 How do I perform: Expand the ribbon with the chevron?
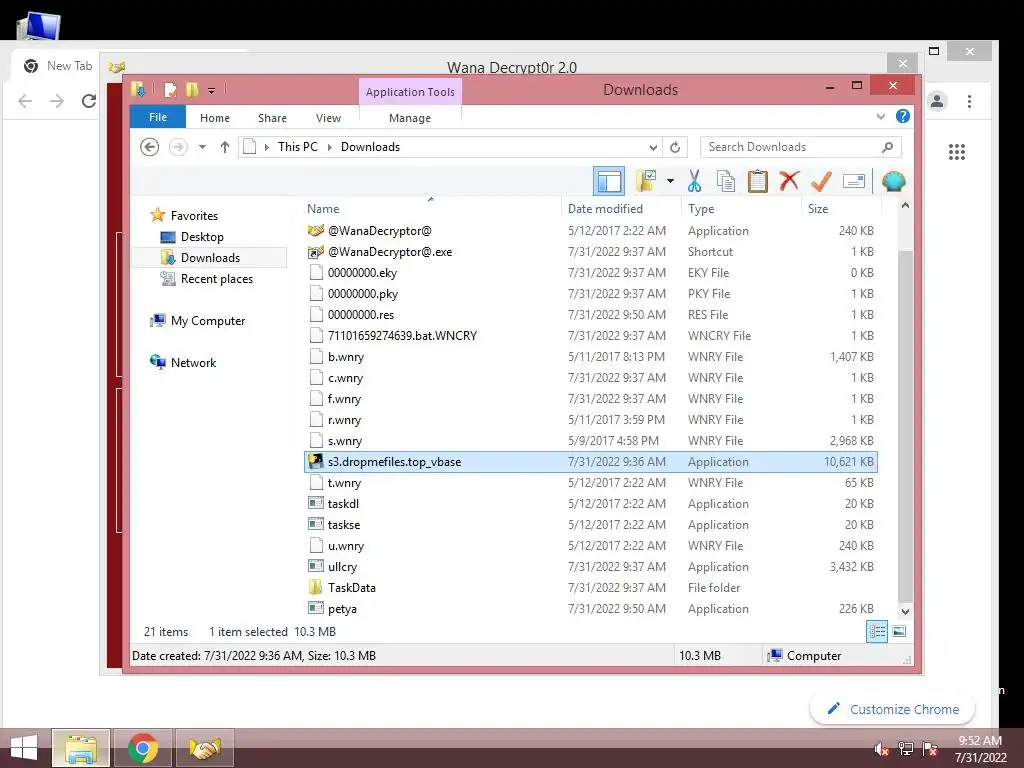tap(880, 116)
